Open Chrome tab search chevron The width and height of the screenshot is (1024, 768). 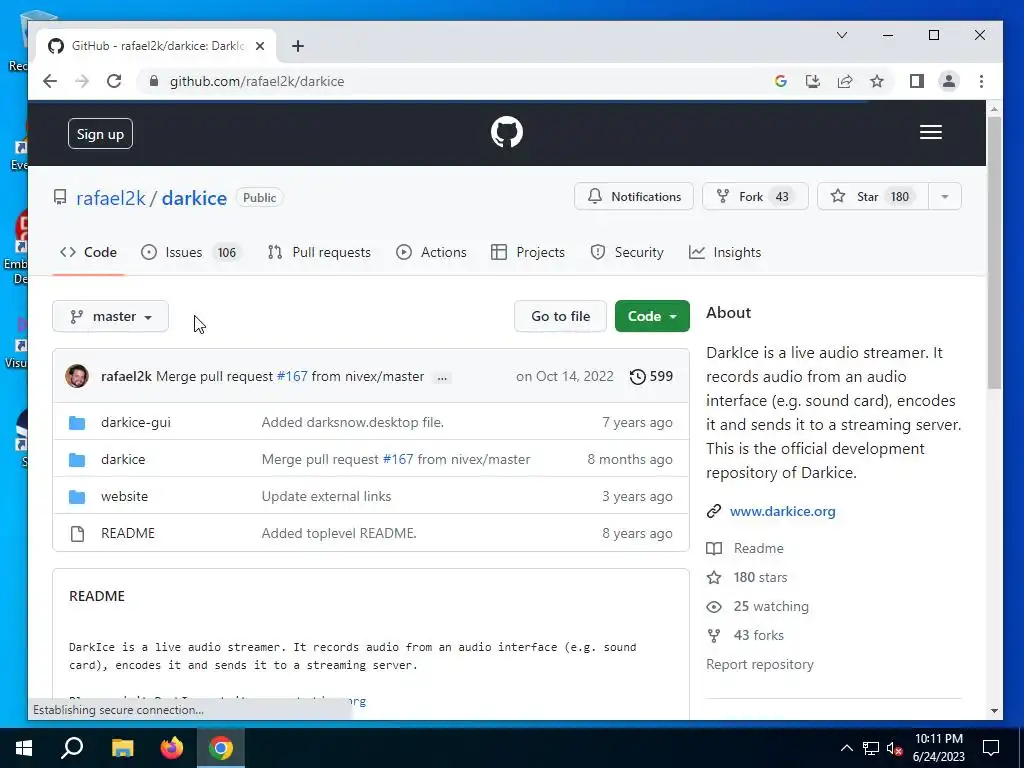pyautogui.click(x=842, y=35)
